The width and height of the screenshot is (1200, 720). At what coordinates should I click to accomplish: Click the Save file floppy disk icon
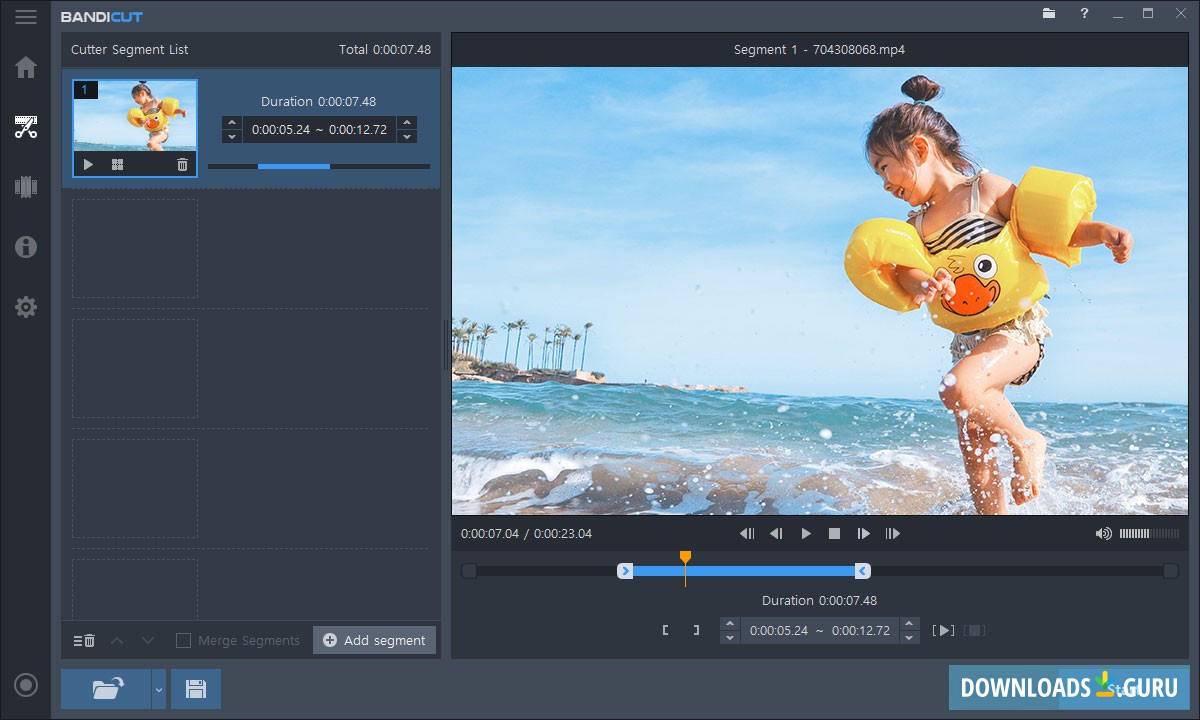(196, 689)
